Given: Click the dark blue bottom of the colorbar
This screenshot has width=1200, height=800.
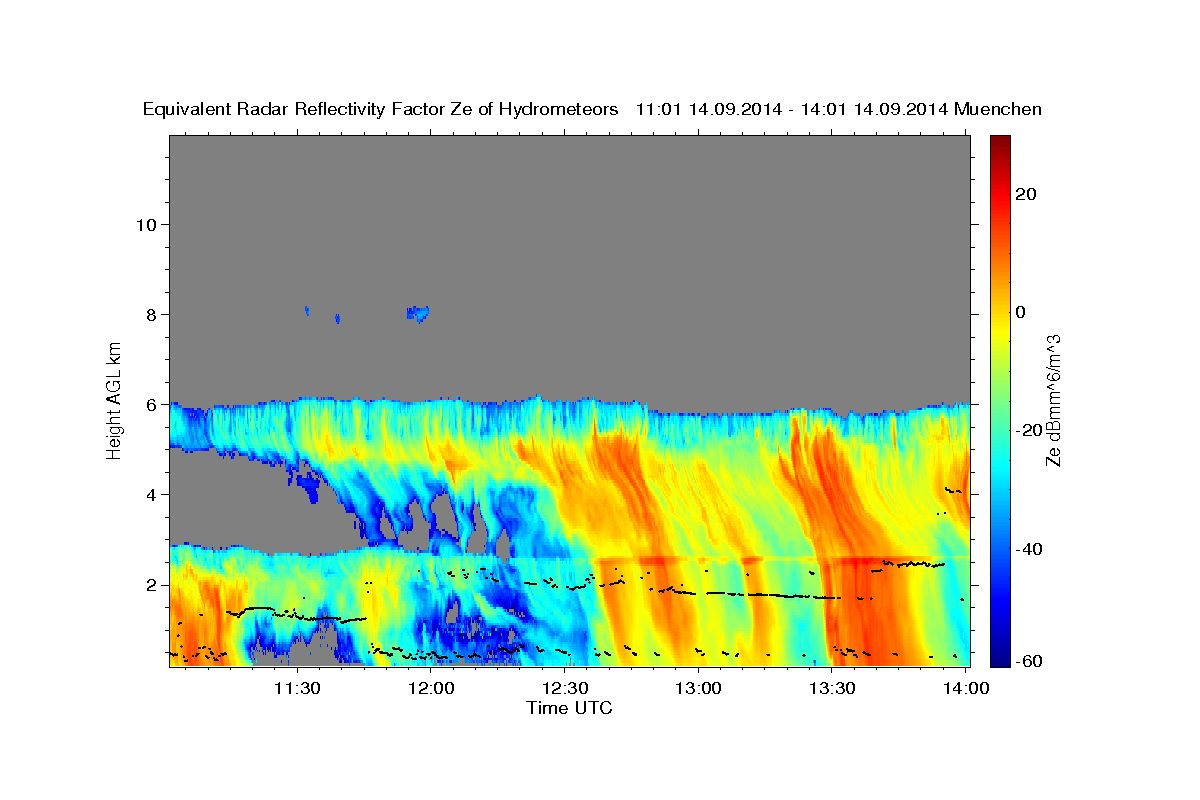Looking at the screenshot, I should [x=999, y=658].
